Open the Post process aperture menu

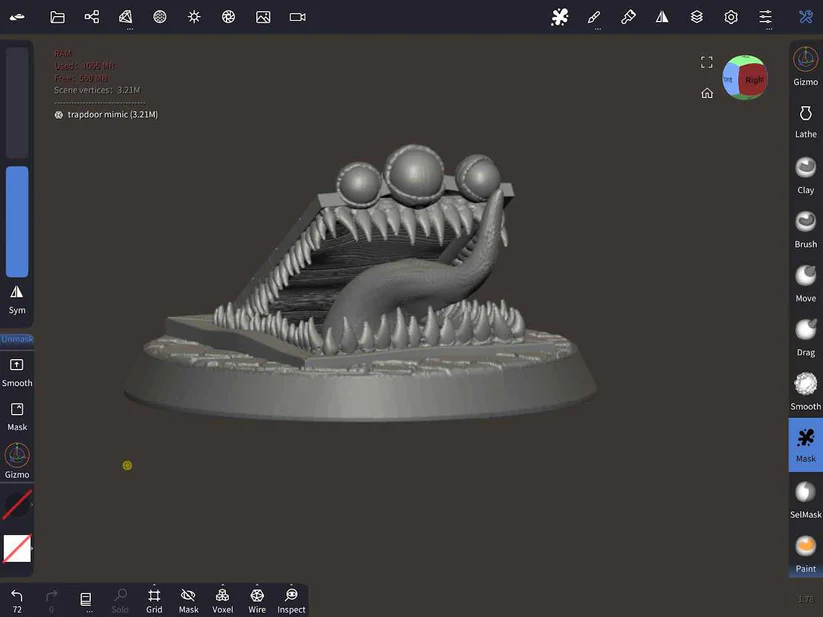pyautogui.click(x=228, y=17)
